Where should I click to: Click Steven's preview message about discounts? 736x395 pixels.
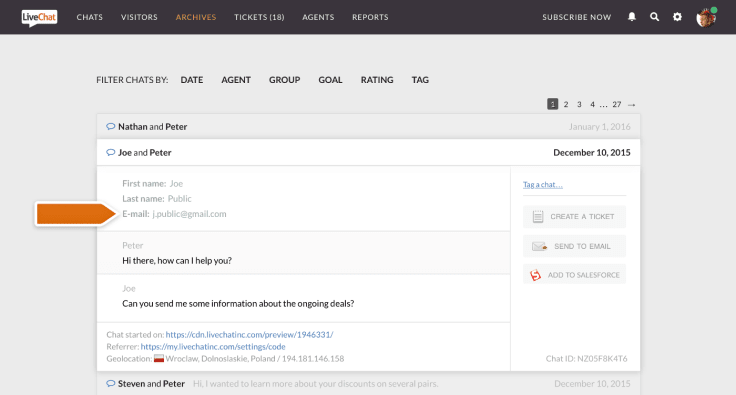[x=315, y=384]
